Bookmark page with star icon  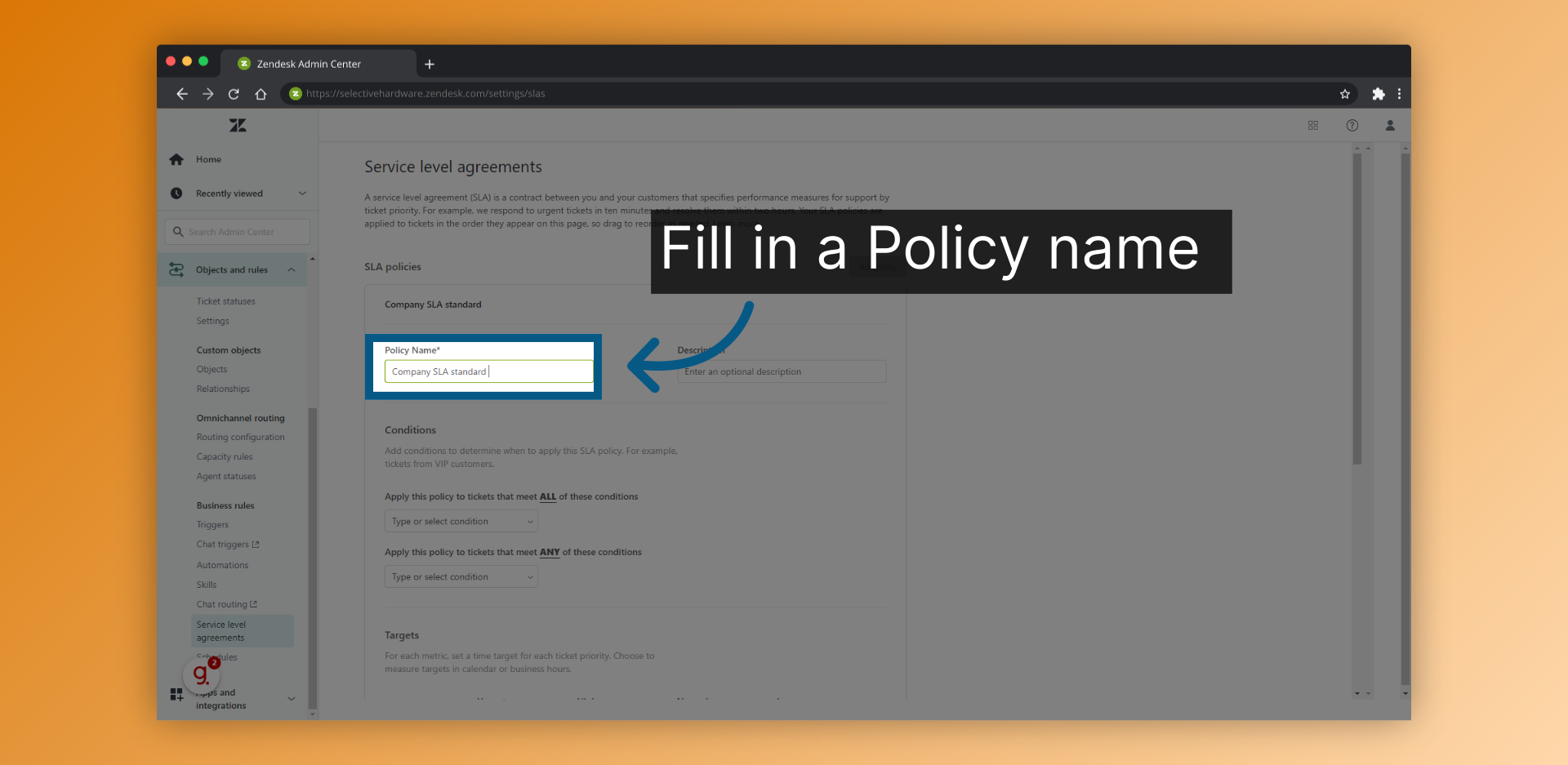[x=1345, y=94]
